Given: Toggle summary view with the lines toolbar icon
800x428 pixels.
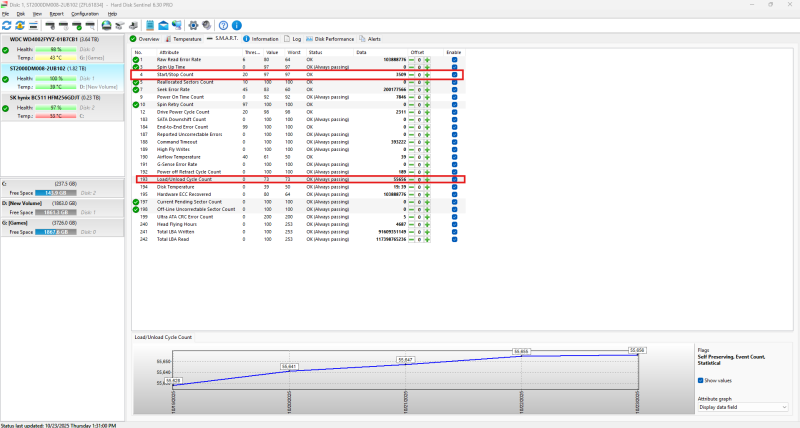Looking at the screenshot, I should (x=33, y=25).
